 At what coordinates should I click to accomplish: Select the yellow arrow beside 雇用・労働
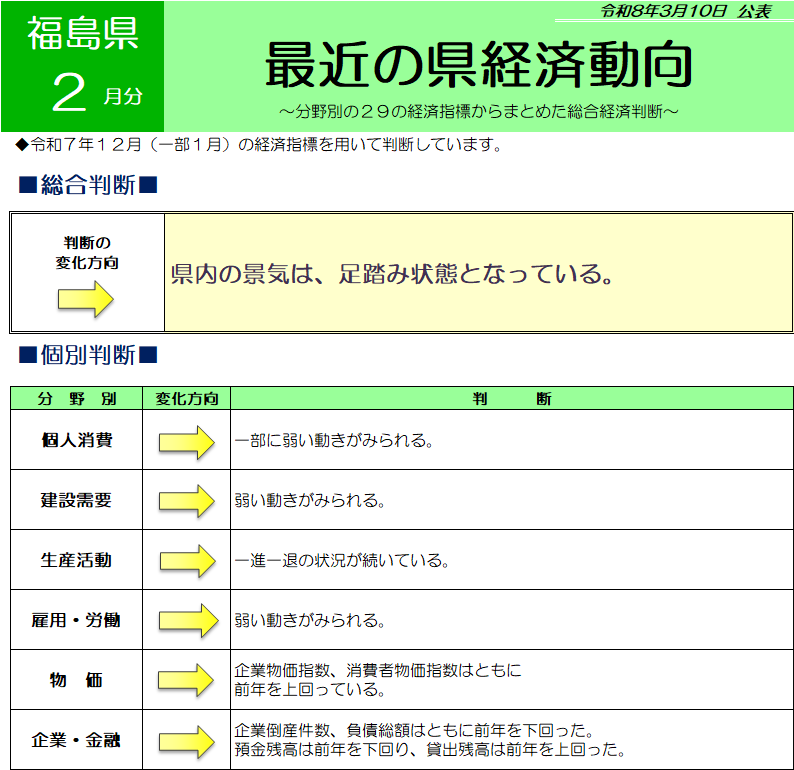pyautogui.click(x=187, y=620)
